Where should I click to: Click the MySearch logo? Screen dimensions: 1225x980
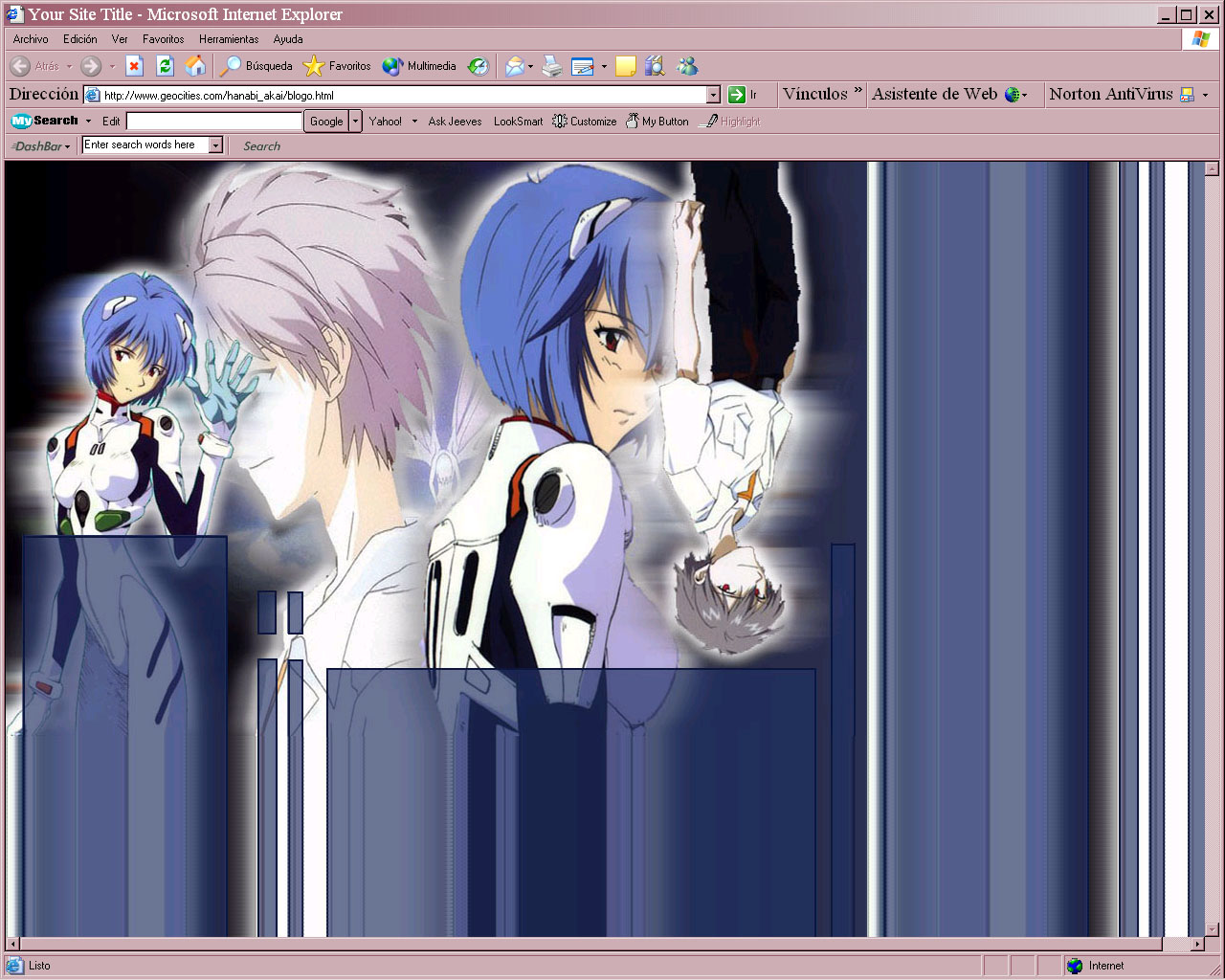44,121
